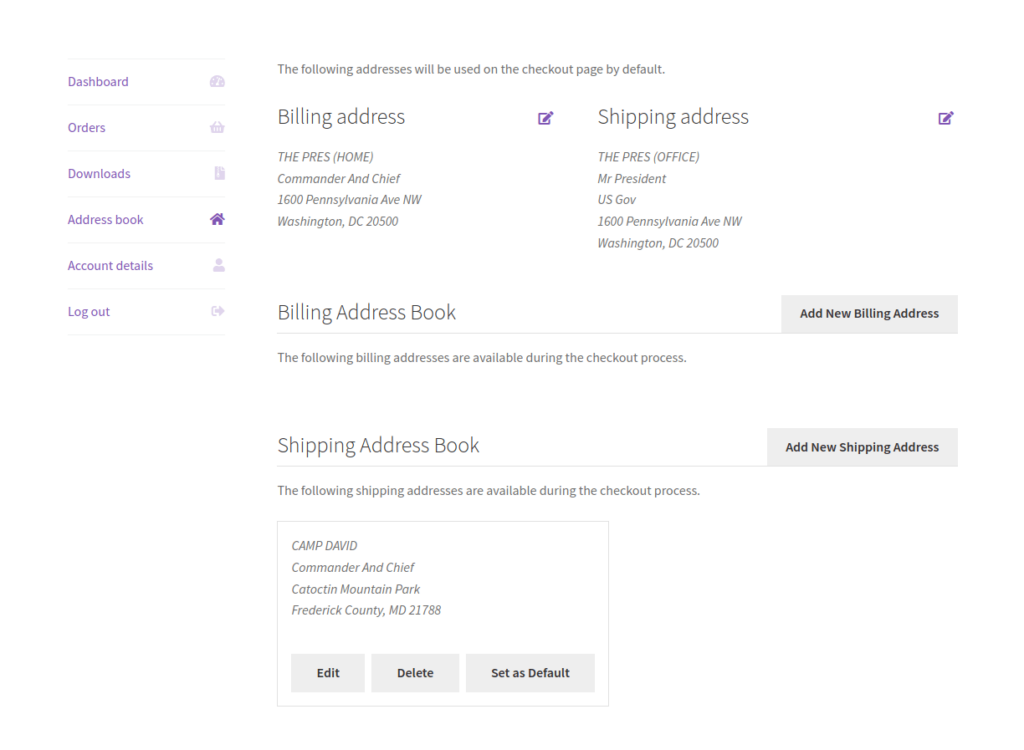The height and width of the screenshot is (750, 1024).
Task: Delete the CAMP DAVID address
Action: [x=415, y=672]
